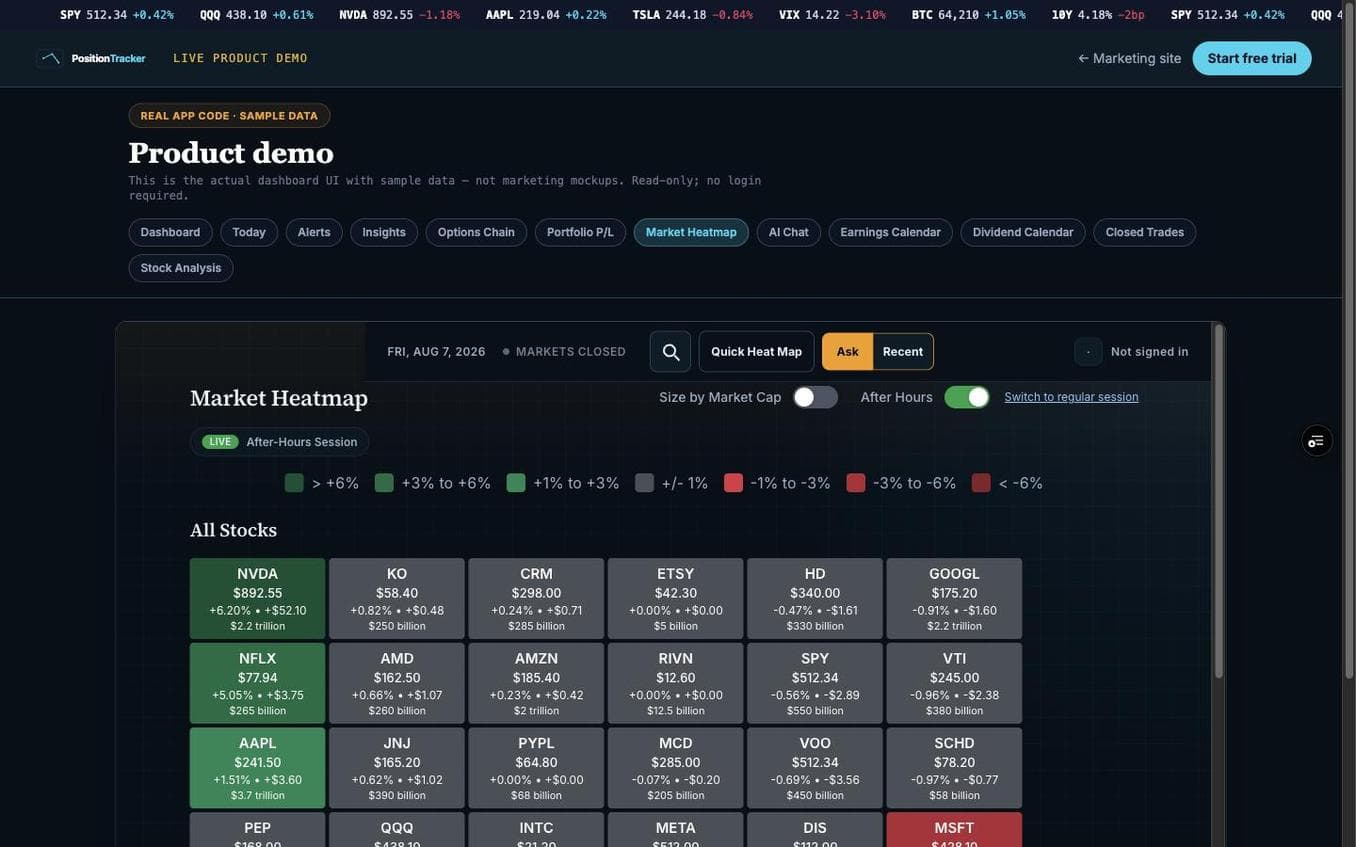1356x847 pixels.
Task: Click the Quick Heat Map button
Action: coord(756,352)
